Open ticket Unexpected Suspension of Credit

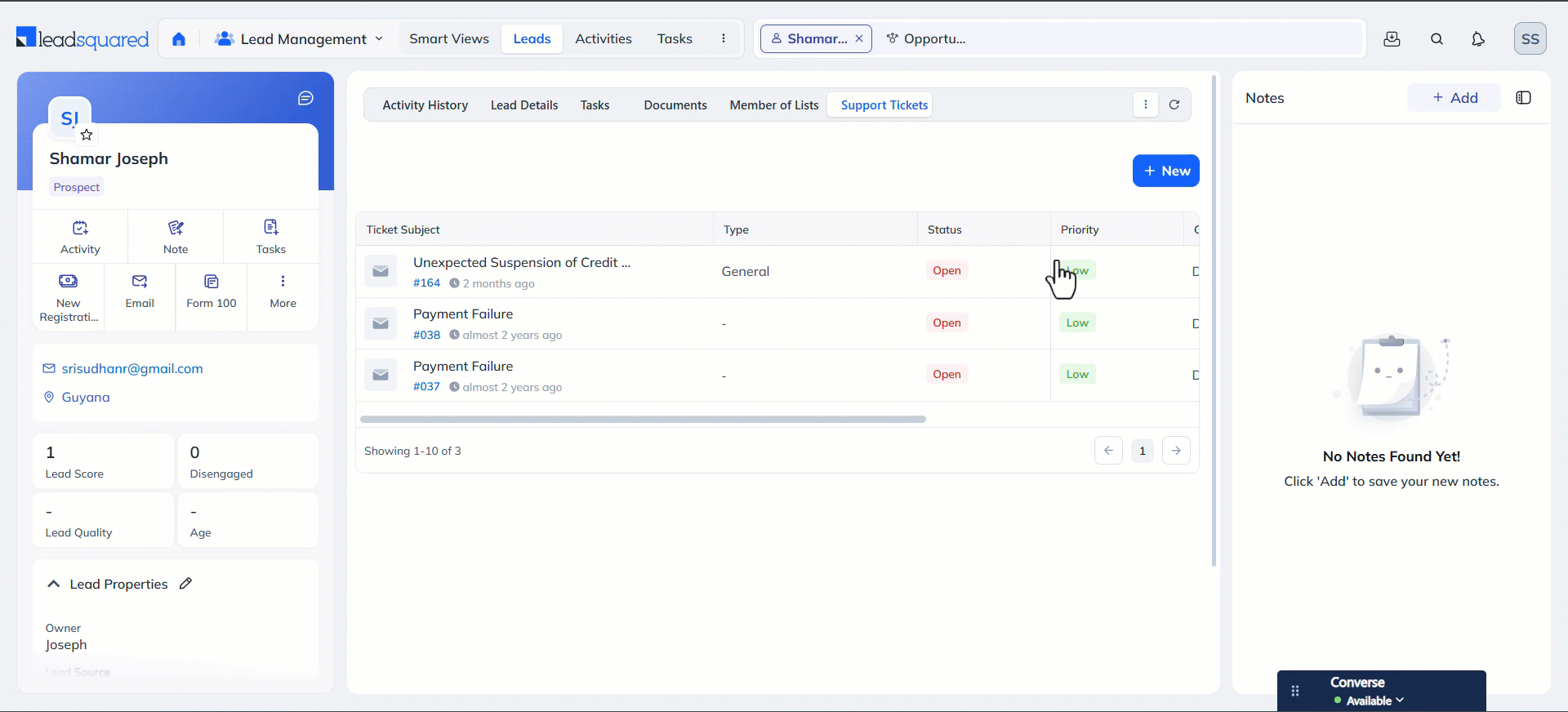(522, 263)
